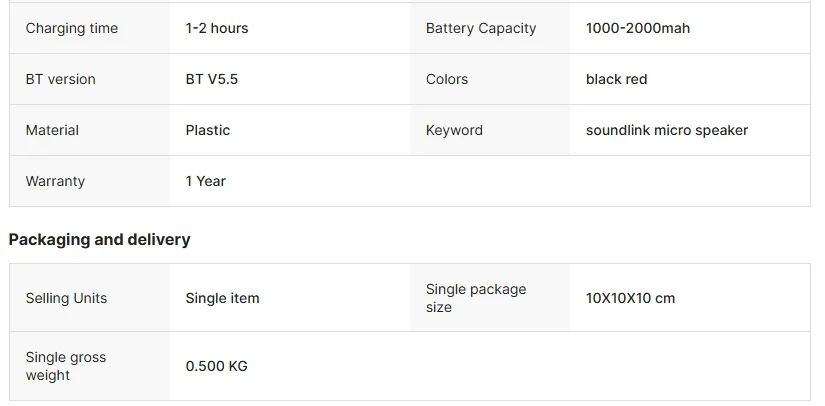
Task: Click the Packaging and delivery heading
Action: (99, 240)
